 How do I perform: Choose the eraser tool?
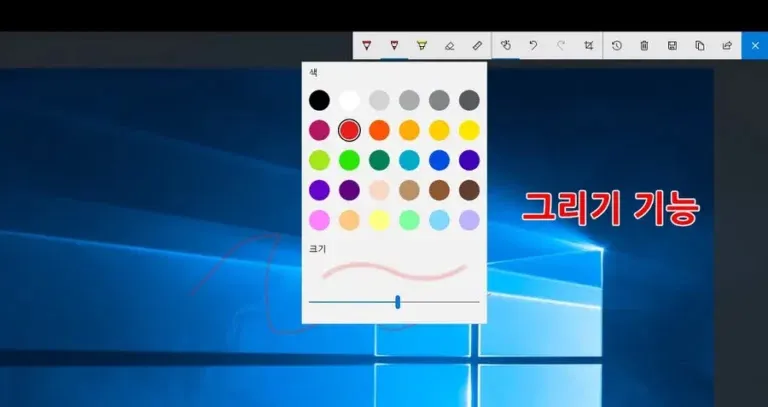(x=449, y=46)
